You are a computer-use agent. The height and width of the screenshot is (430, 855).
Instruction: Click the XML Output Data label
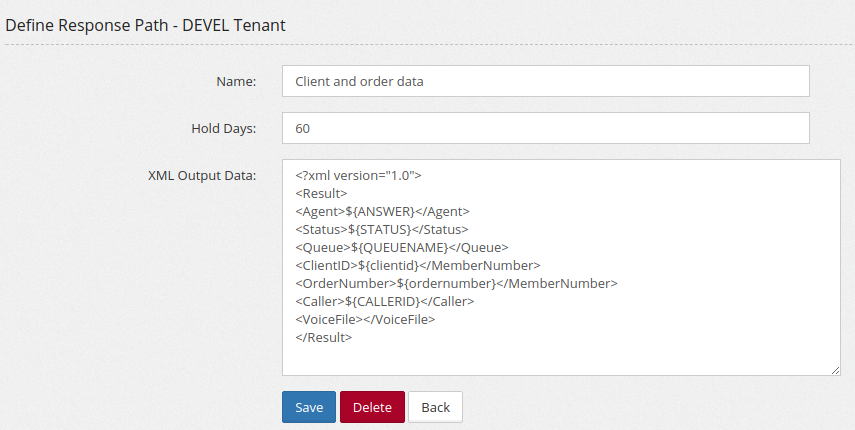click(x=202, y=175)
